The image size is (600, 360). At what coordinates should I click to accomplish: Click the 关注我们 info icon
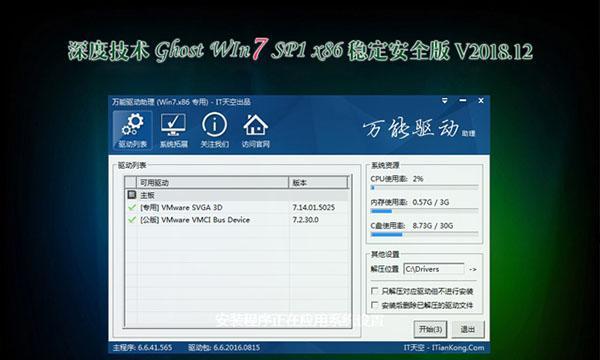point(214,130)
